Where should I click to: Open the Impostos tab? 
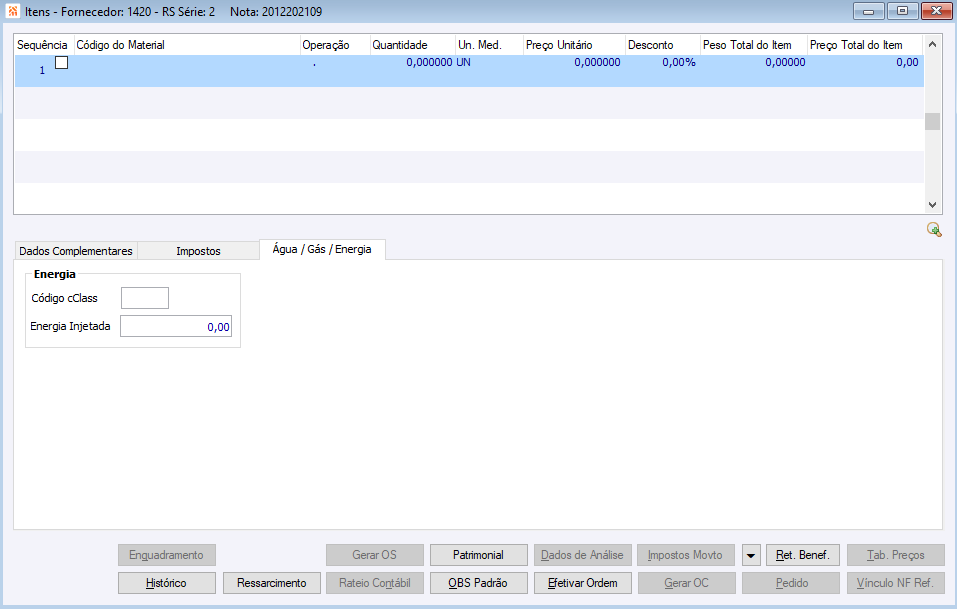pyautogui.click(x=198, y=251)
